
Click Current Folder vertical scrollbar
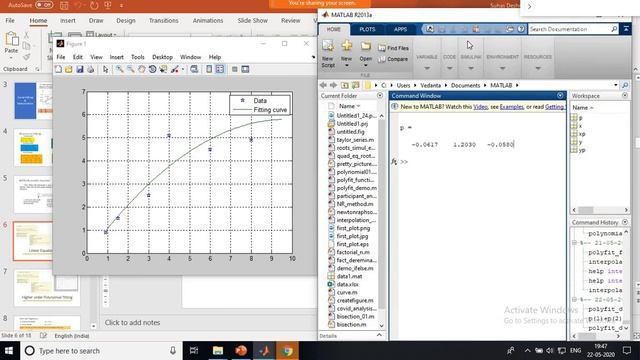[x=381, y=220]
